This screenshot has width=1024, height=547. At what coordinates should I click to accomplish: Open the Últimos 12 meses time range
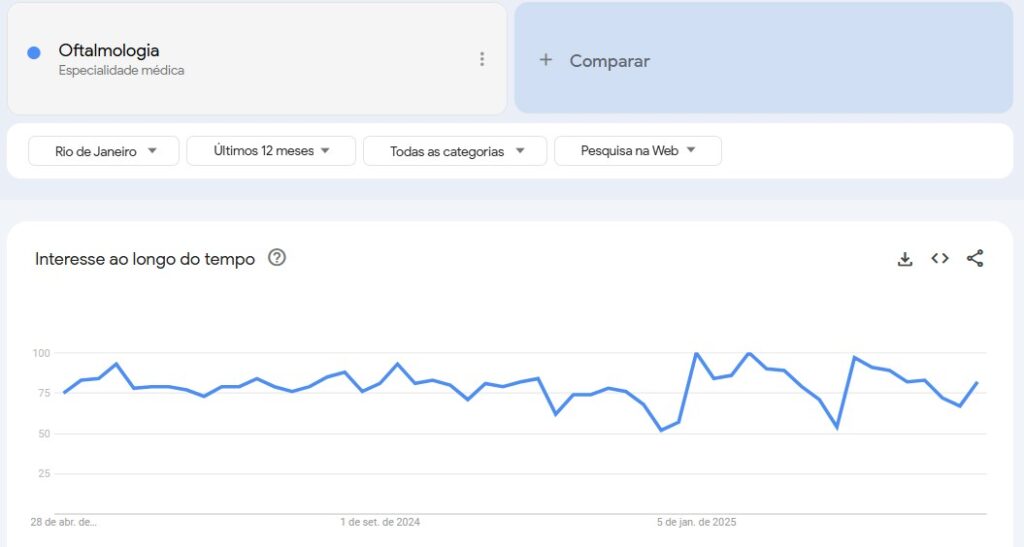(271, 151)
